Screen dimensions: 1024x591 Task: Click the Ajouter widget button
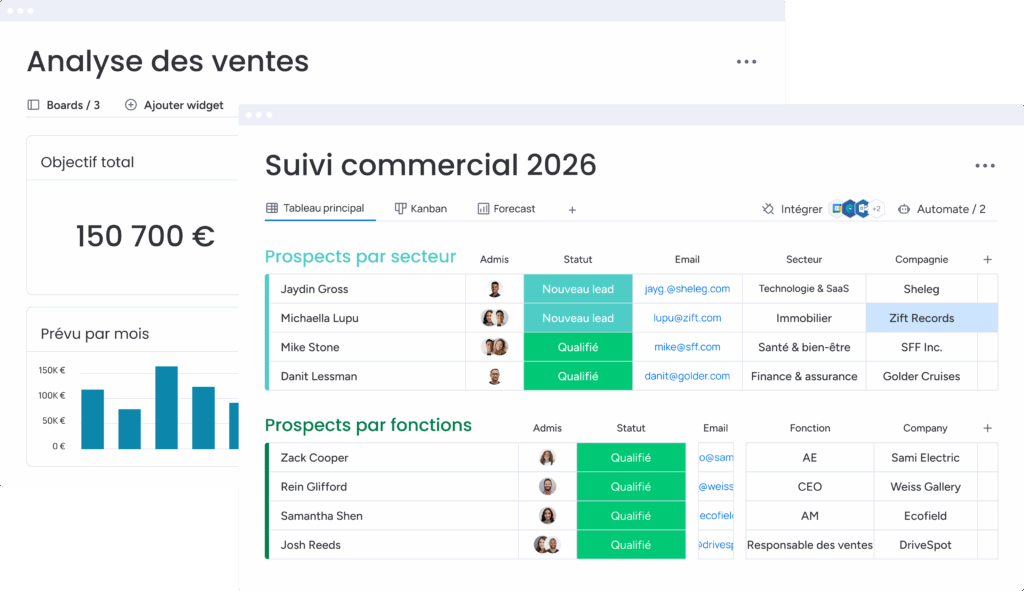click(174, 105)
